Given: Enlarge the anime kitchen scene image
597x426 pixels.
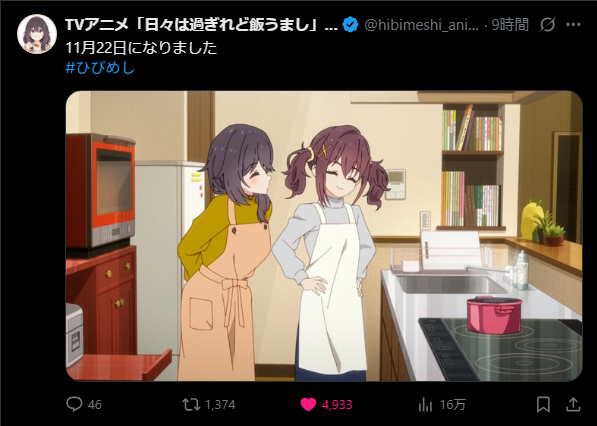Looking at the screenshot, I should click(x=324, y=236).
